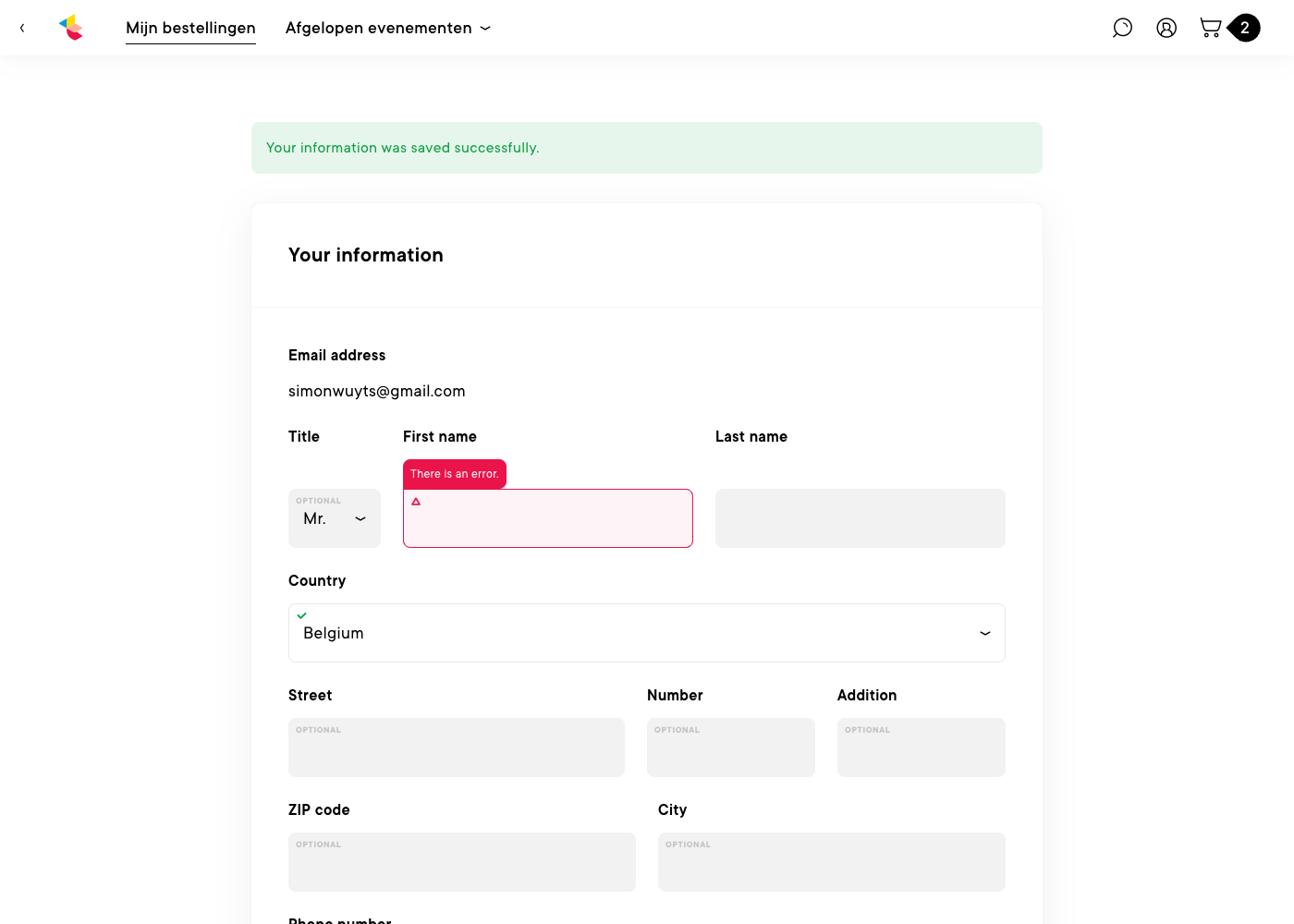Expand Afgelopen evenementen menu
Screen dimensions: 1294x924
[x=388, y=28]
